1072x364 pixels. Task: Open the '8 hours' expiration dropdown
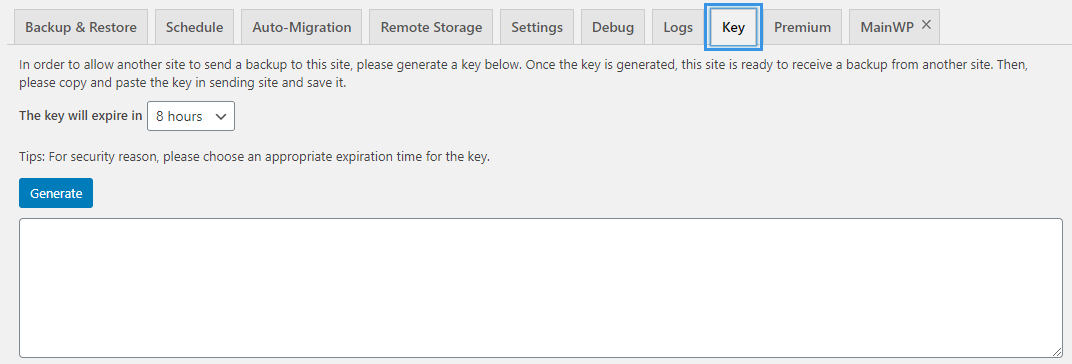click(x=191, y=116)
